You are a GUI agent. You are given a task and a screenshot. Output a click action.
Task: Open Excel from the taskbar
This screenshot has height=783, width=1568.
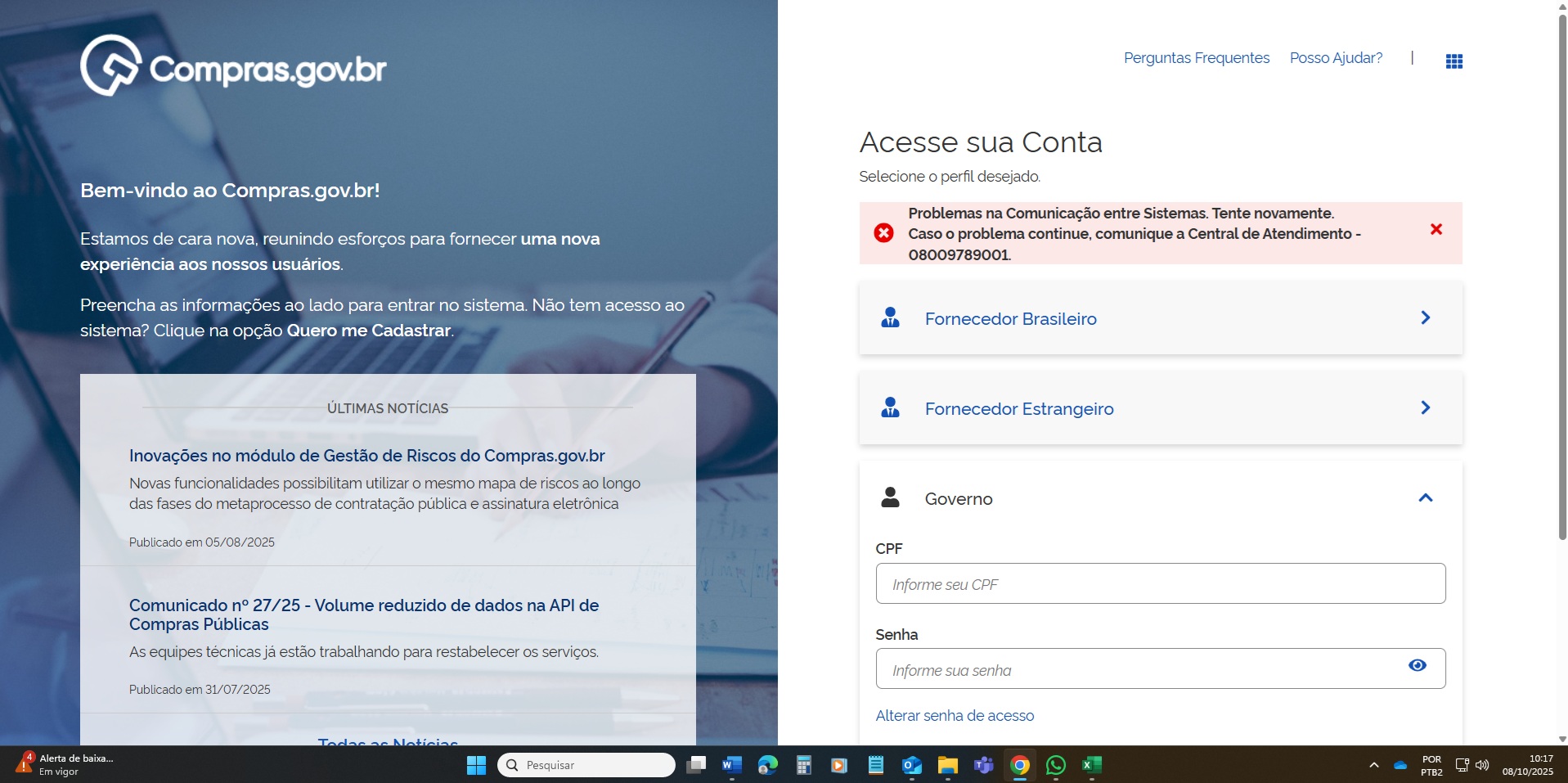pos(1092,765)
